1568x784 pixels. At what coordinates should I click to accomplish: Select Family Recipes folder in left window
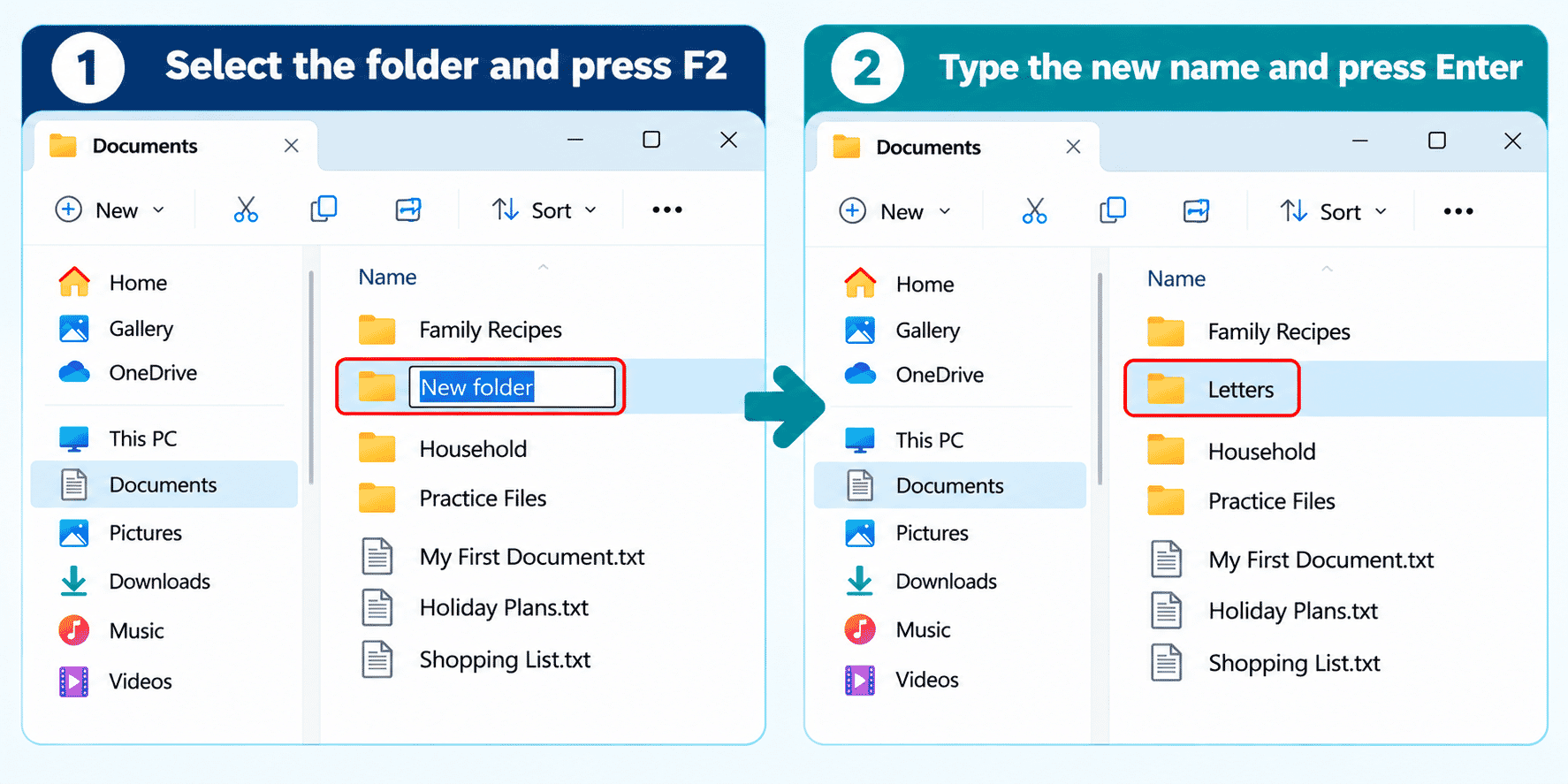(x=461, y=330)
